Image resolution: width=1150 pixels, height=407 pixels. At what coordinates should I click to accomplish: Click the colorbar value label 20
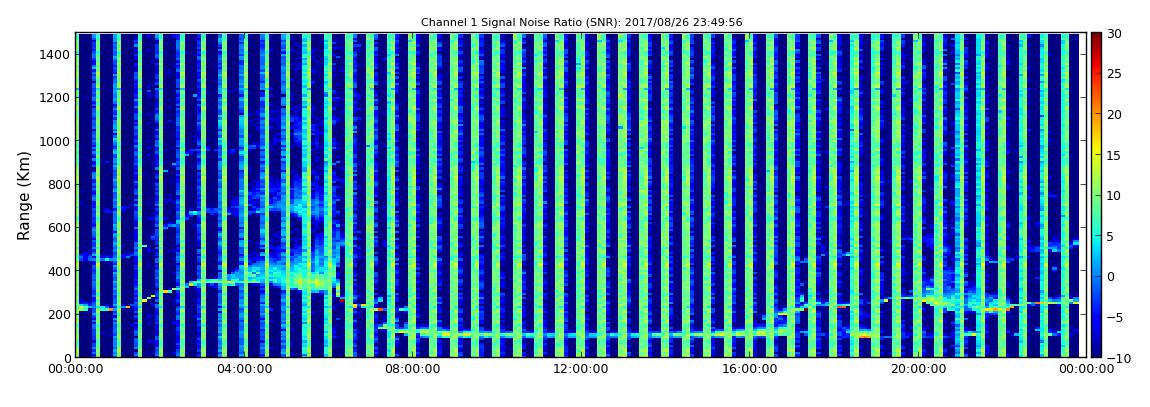tap(1114, 114)
